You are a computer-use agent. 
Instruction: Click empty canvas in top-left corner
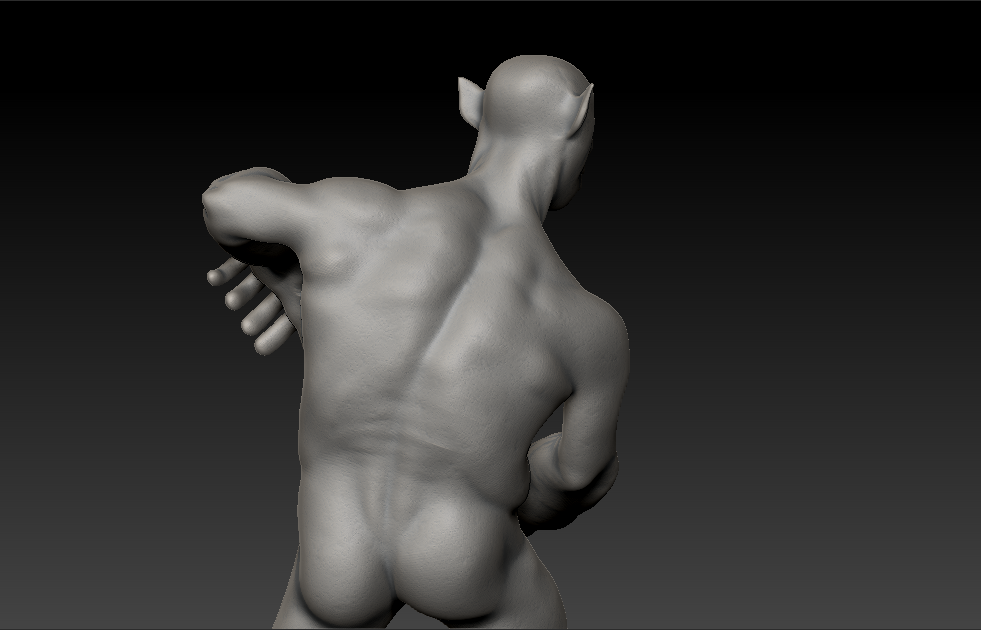pos(60,50)
